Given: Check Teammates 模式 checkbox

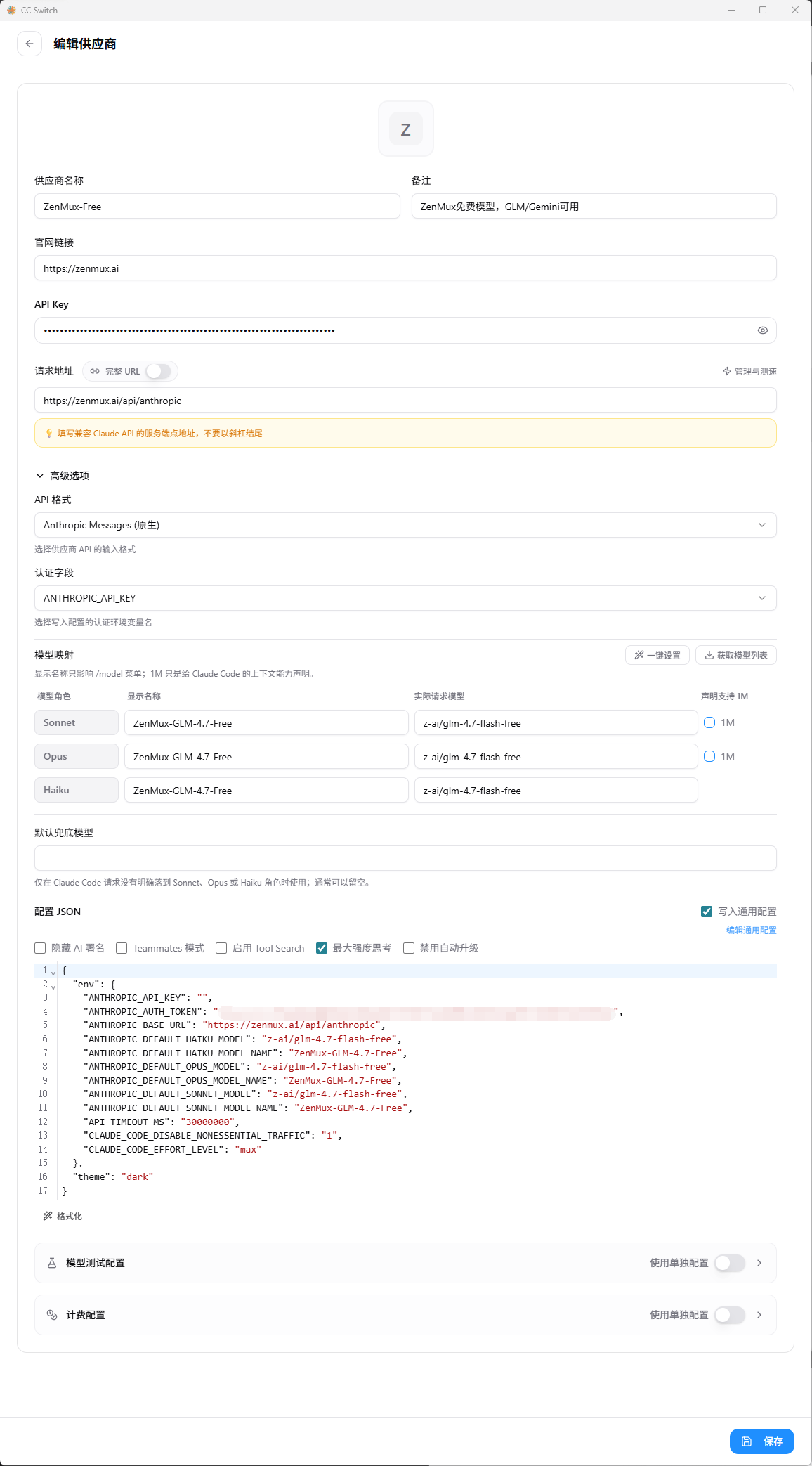Looking at the screenshot, I should (122, 948).
